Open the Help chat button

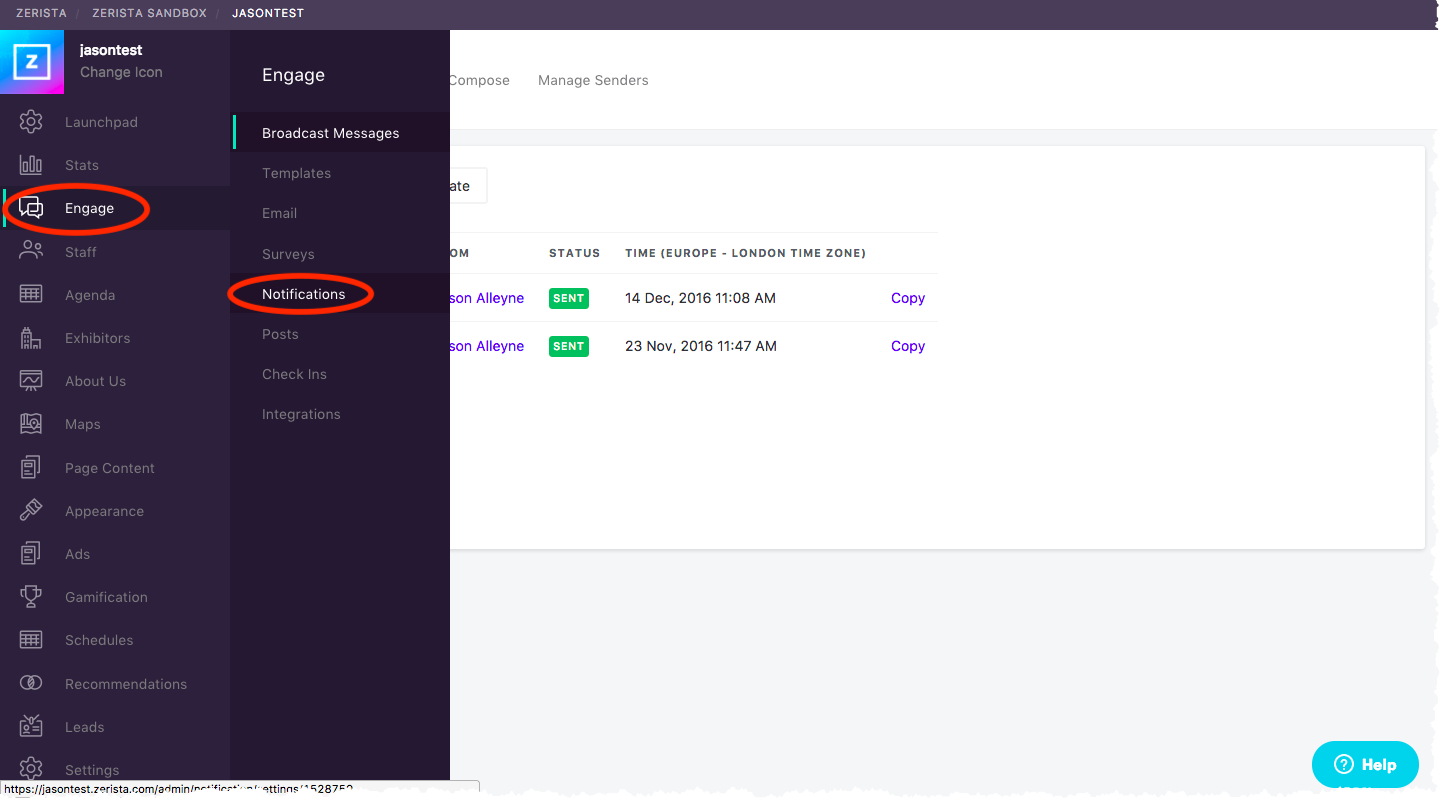pyautogui.click(x=1365, y=765)
